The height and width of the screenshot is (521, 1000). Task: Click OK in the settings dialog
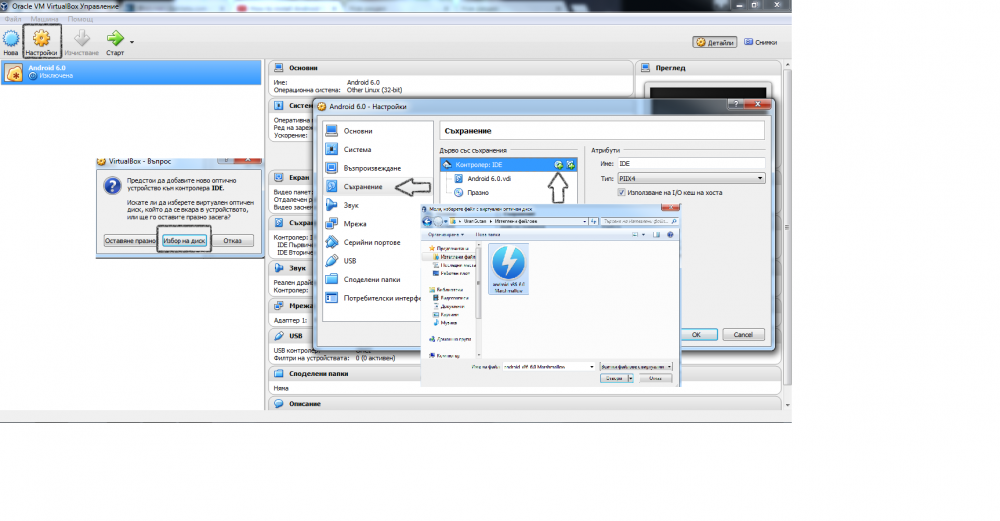(x=696, y=335)
